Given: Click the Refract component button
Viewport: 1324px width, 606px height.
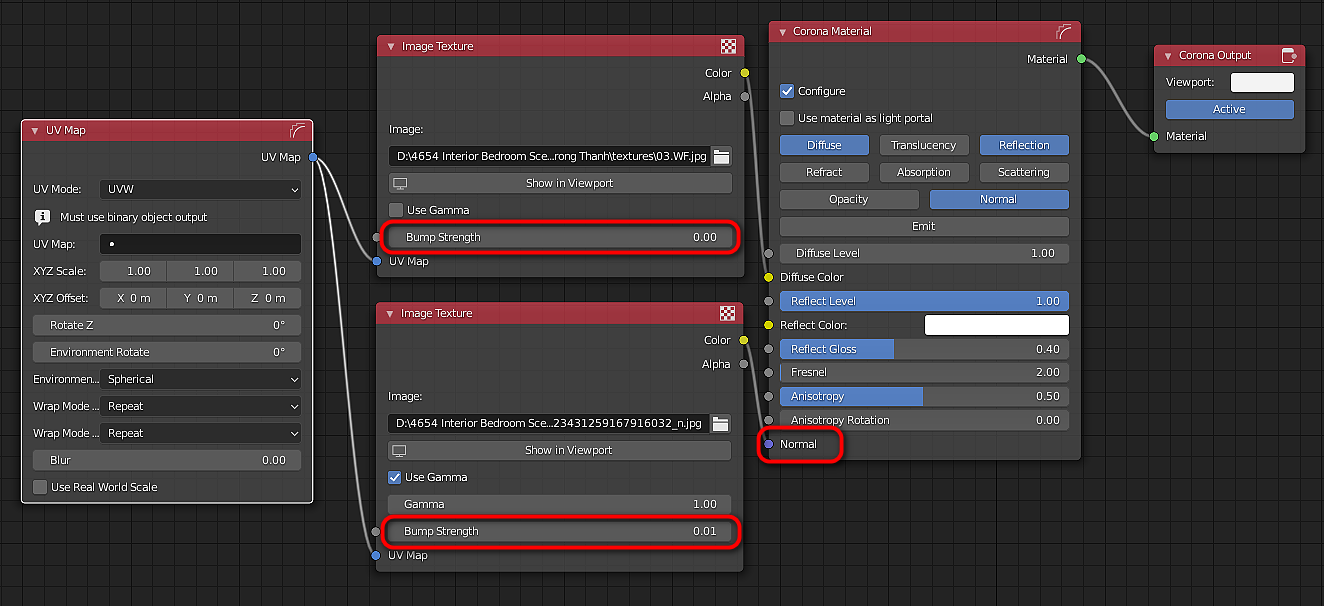Looking at the screenshot, I should 824,172.
